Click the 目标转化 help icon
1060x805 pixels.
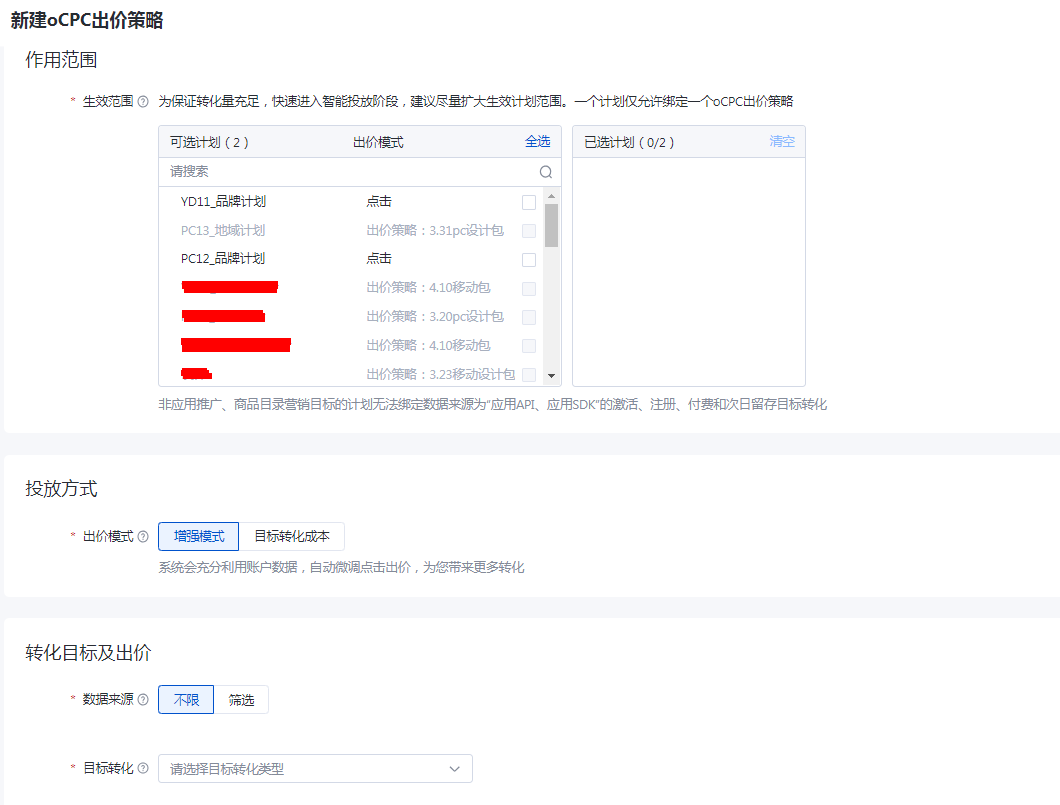(x=141, y=768)
